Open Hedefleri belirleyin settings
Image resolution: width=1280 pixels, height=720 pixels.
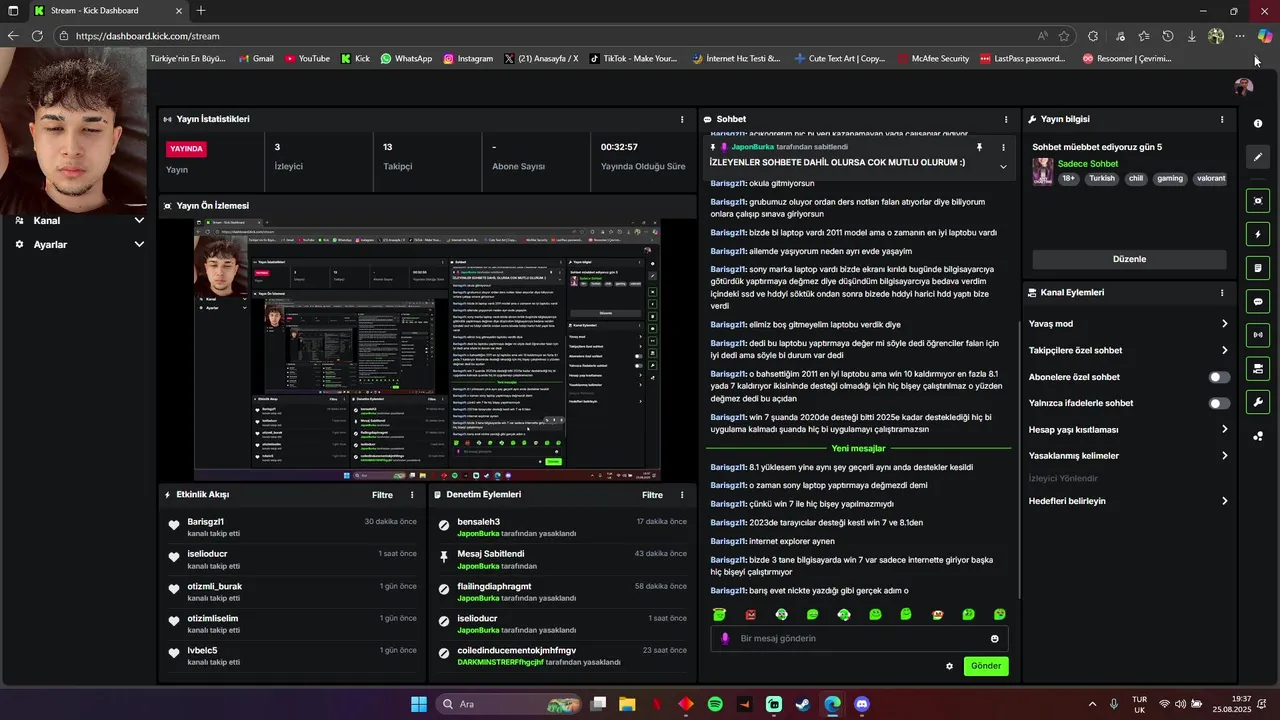1128,501
